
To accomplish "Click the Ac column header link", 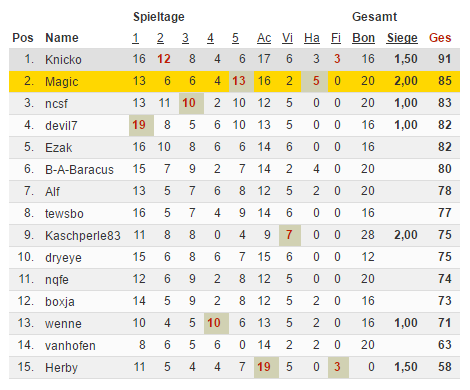I will click(264, 38).
